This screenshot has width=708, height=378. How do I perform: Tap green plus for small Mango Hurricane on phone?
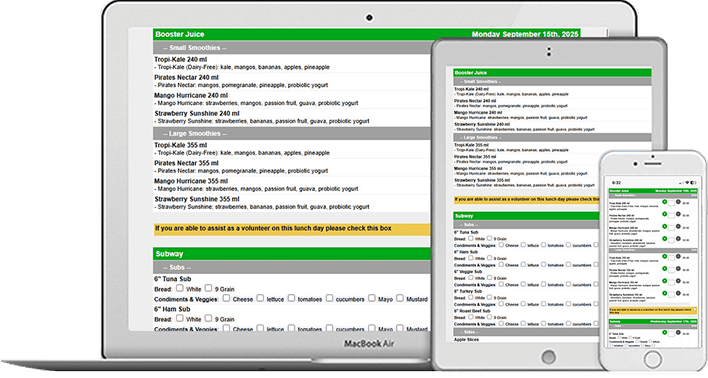(665, 226)
